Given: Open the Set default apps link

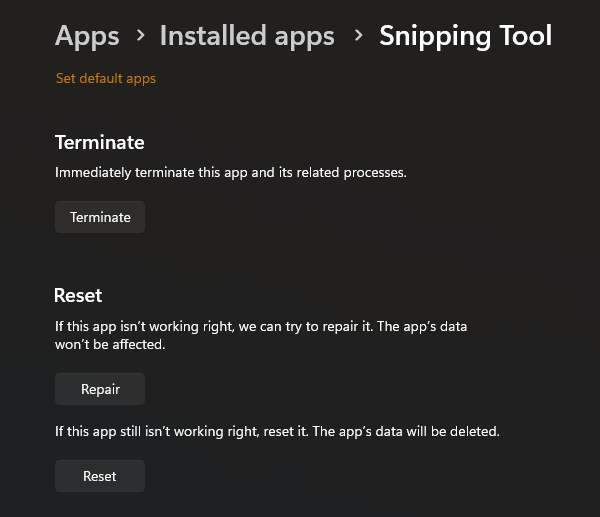Looking at the screenshot, I should [x=106, y=78].
